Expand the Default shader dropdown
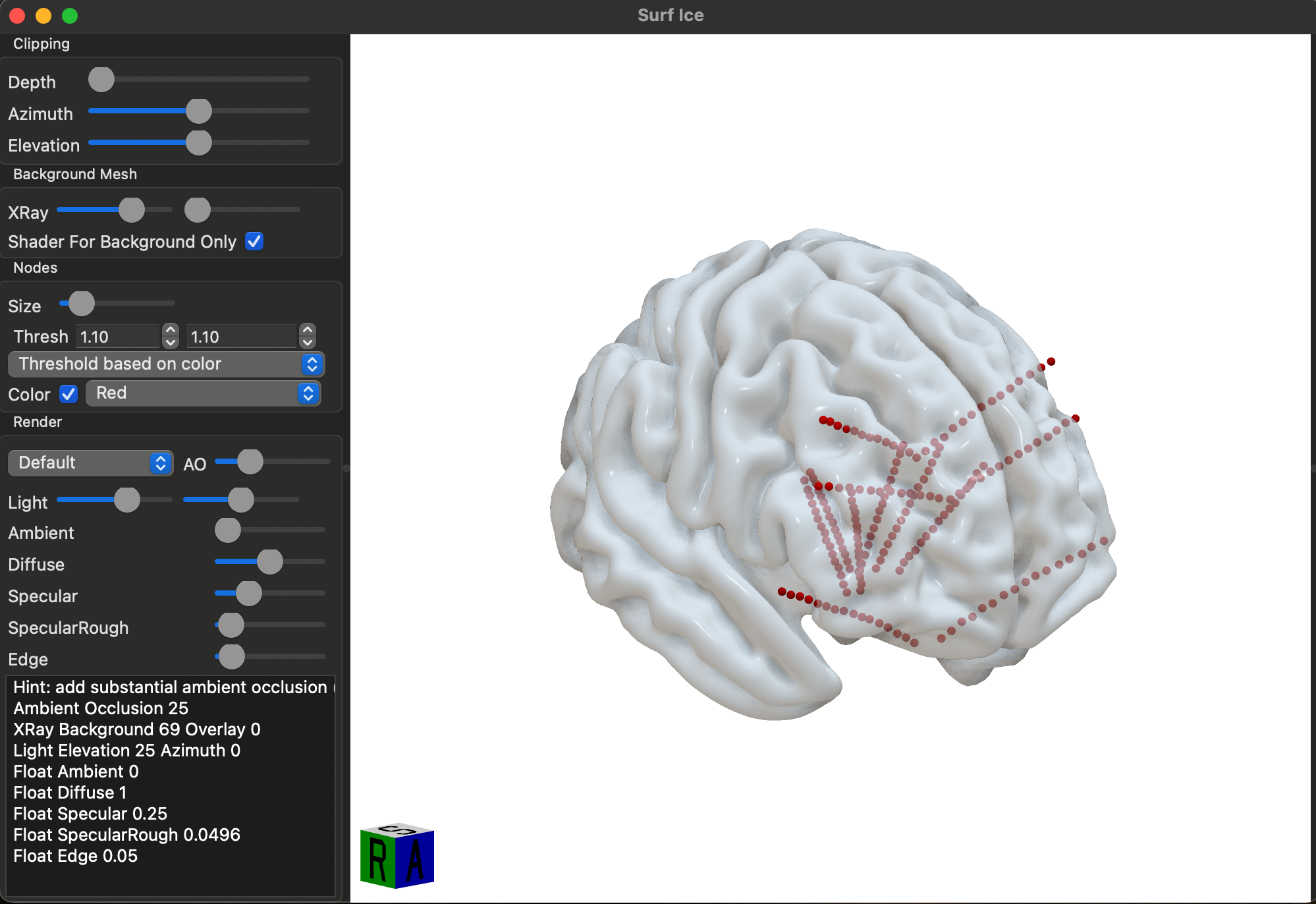This screenshot has height=904, width=1316. [90, 463]
